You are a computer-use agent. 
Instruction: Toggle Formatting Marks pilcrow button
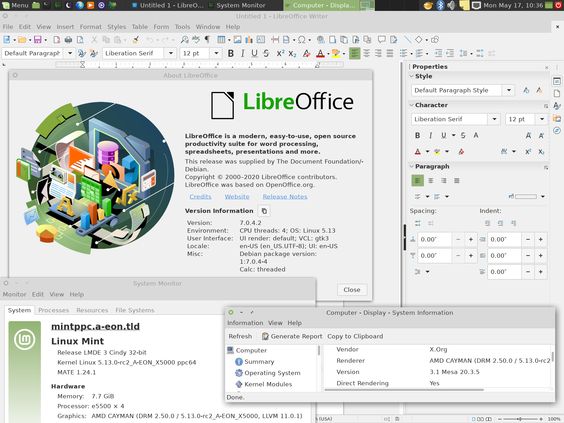207,40
